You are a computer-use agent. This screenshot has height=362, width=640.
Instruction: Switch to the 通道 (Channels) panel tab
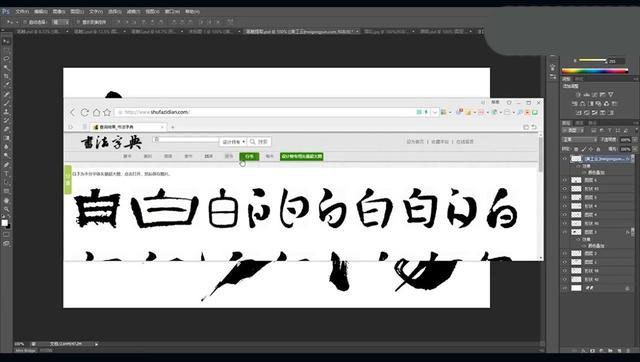point(579,123)
